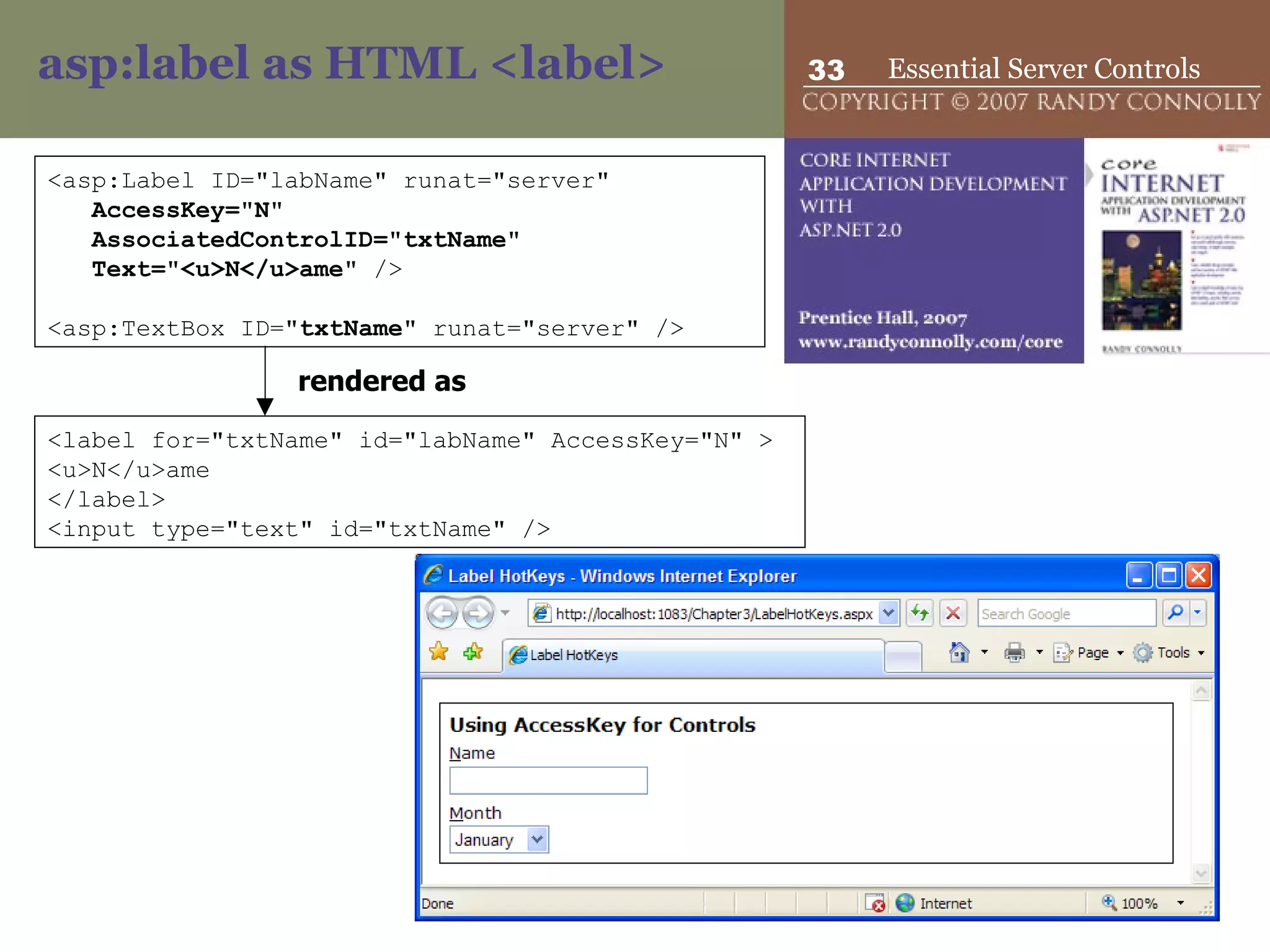Maximize the Internet Explorer window

pyautogui.click(x=1170, y=575)
